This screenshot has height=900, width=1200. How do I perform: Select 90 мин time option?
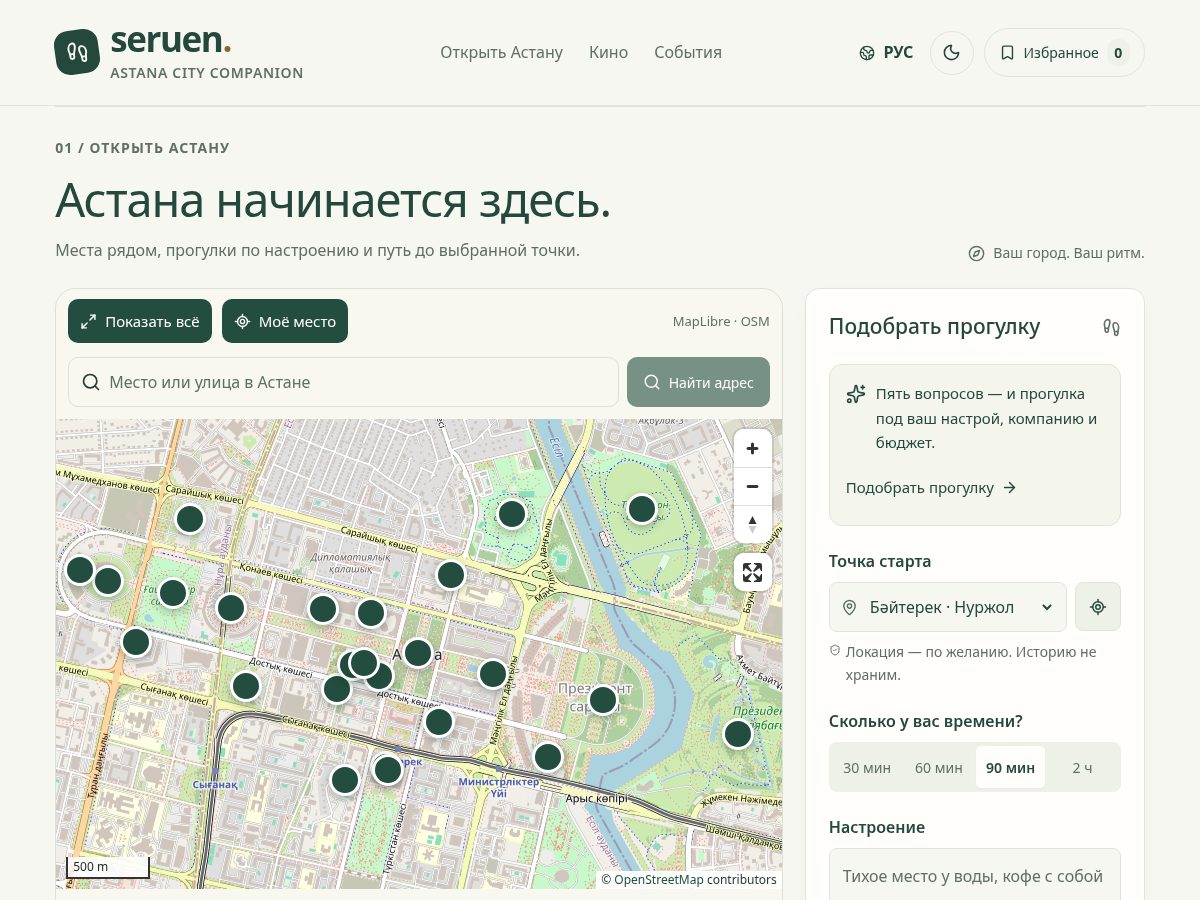[x=1010, y=768]
